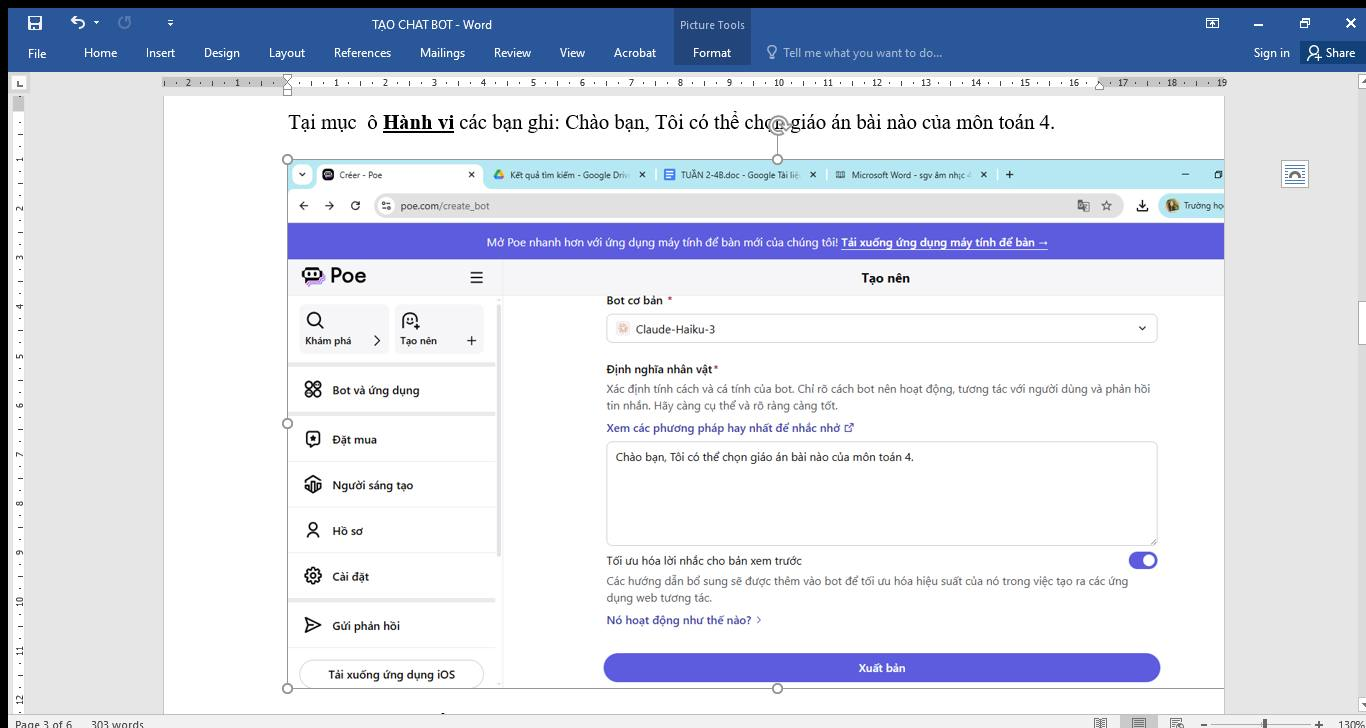
Task: Switch to the Insert ribbon tab
Action: [x=160, y=53]
